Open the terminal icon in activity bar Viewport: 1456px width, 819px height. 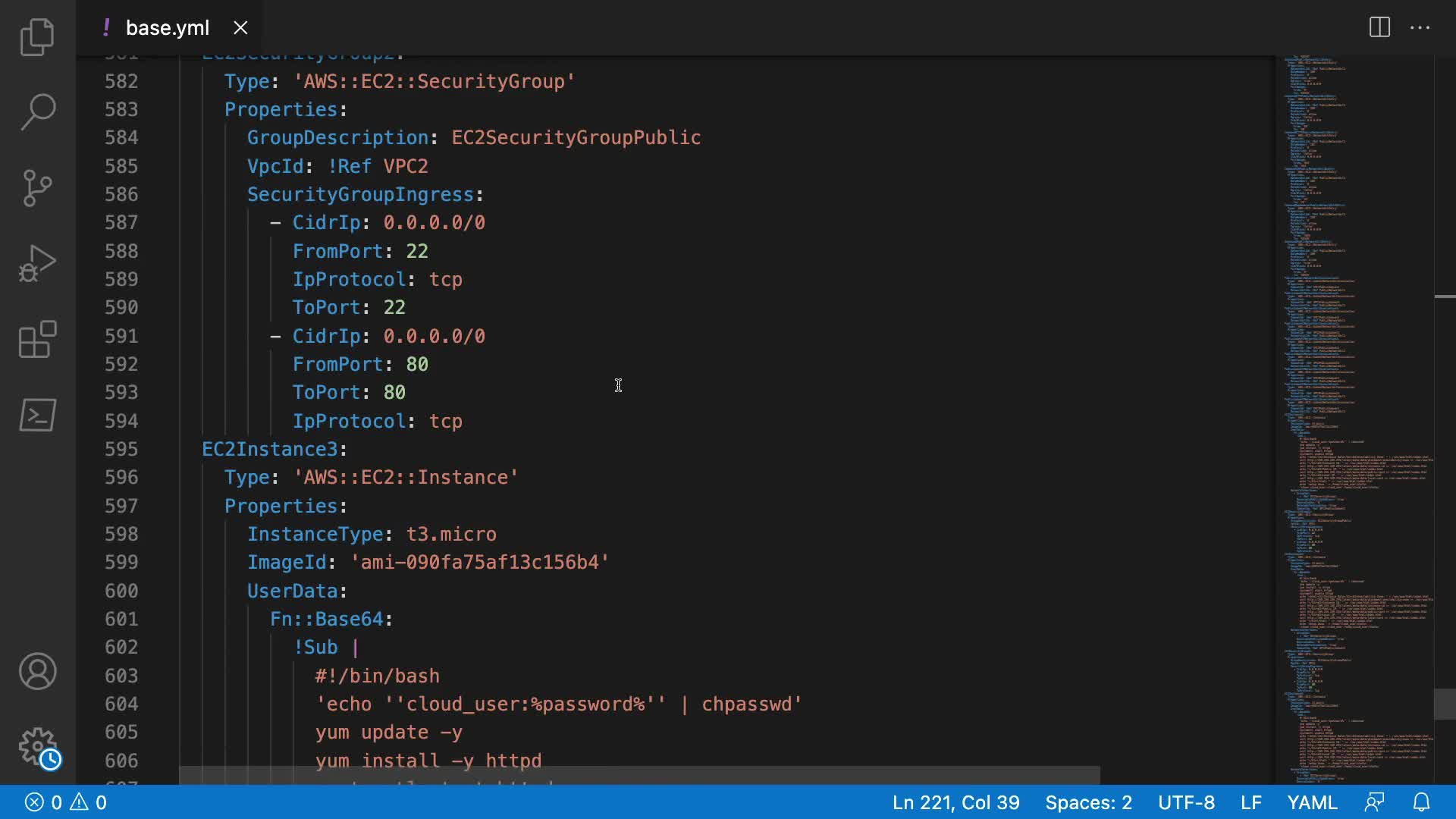coord(37,415)
